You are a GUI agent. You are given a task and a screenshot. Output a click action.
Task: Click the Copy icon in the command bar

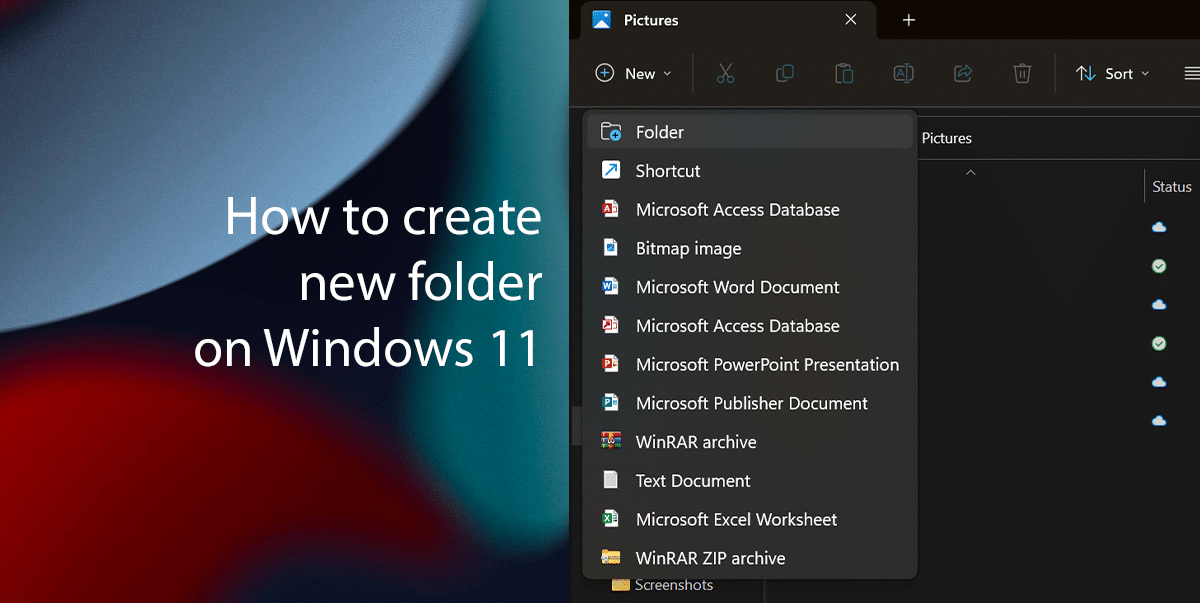(785, 73)
